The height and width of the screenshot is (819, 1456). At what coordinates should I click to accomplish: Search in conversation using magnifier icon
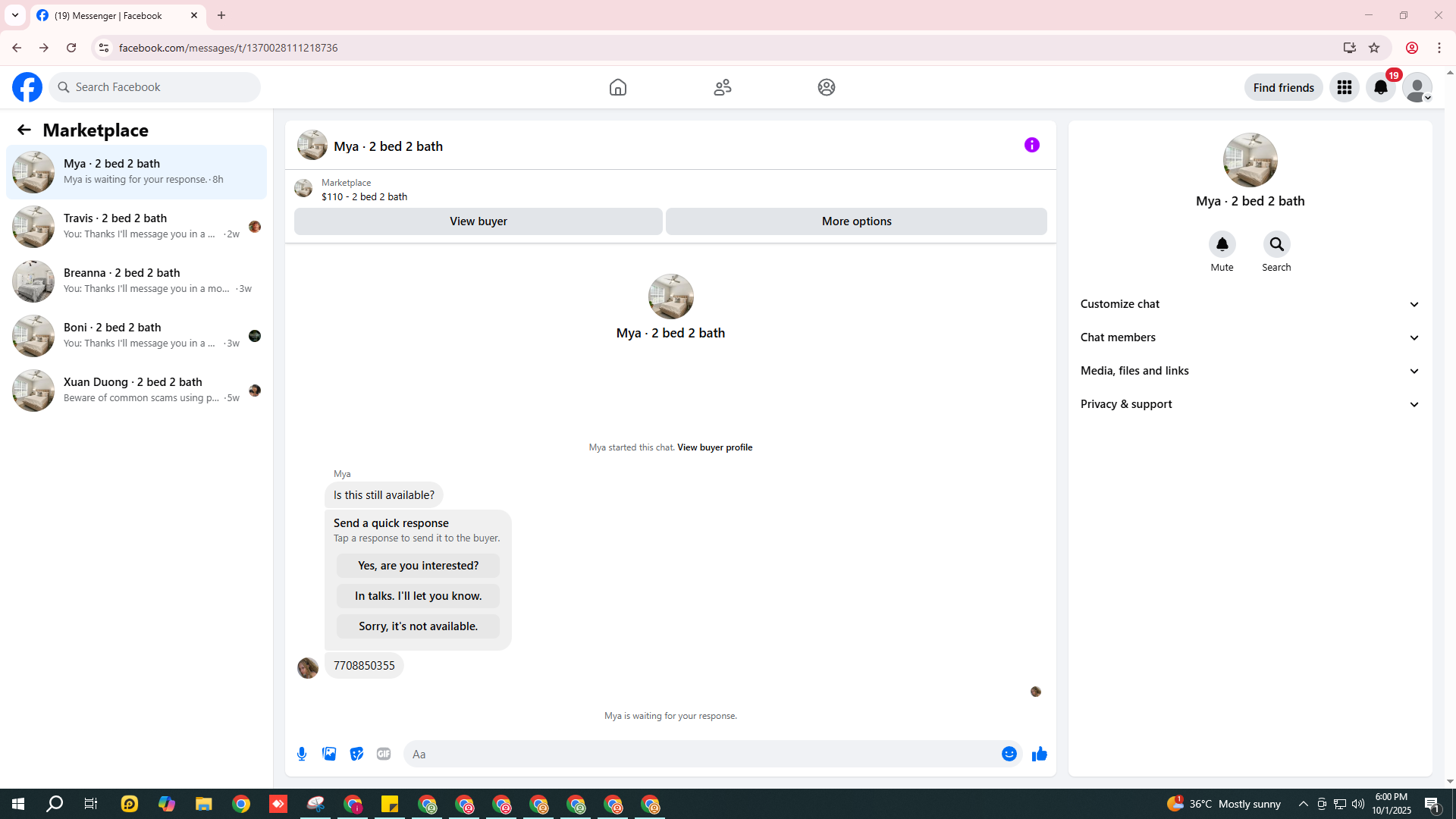click(x=1276, y=245)
